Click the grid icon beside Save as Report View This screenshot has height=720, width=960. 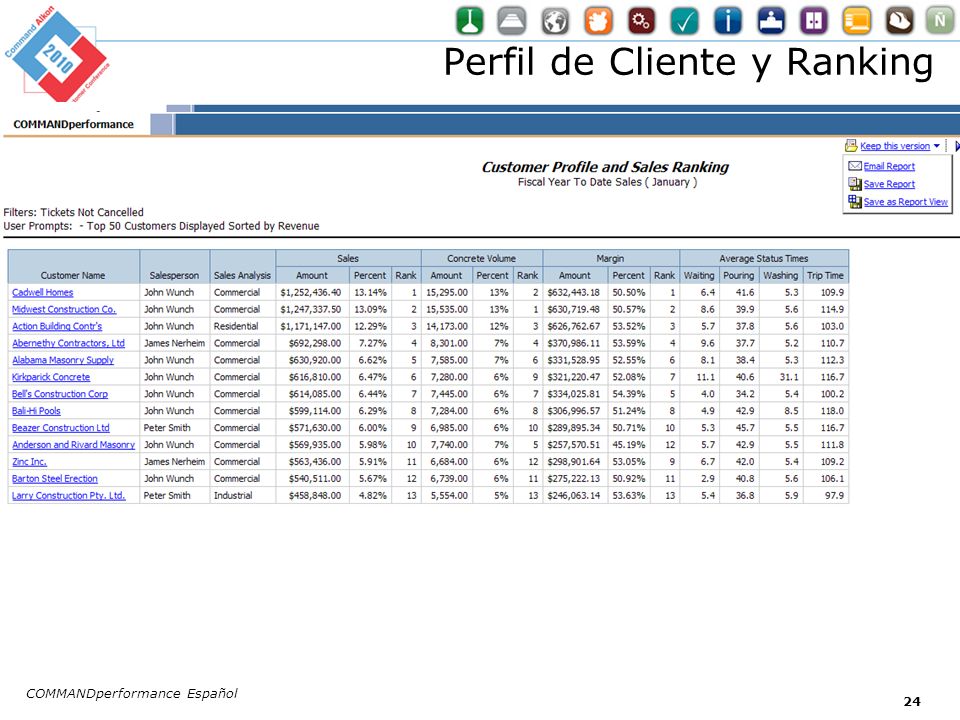(855, 201)
